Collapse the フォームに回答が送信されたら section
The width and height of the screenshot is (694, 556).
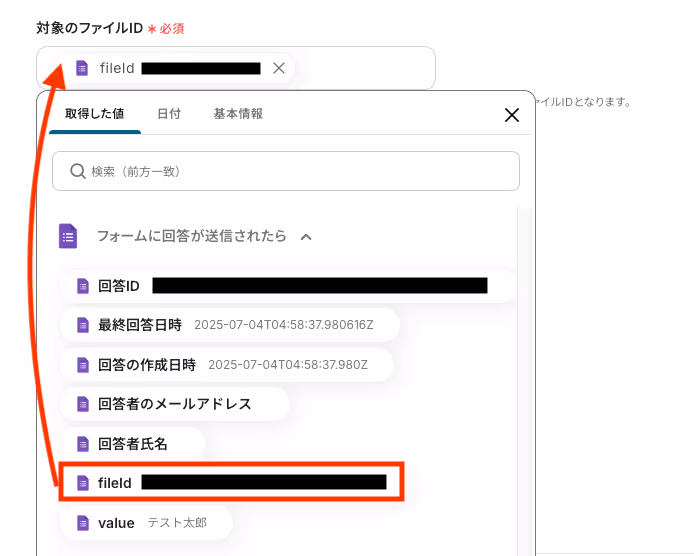click(x=306, y=237)
